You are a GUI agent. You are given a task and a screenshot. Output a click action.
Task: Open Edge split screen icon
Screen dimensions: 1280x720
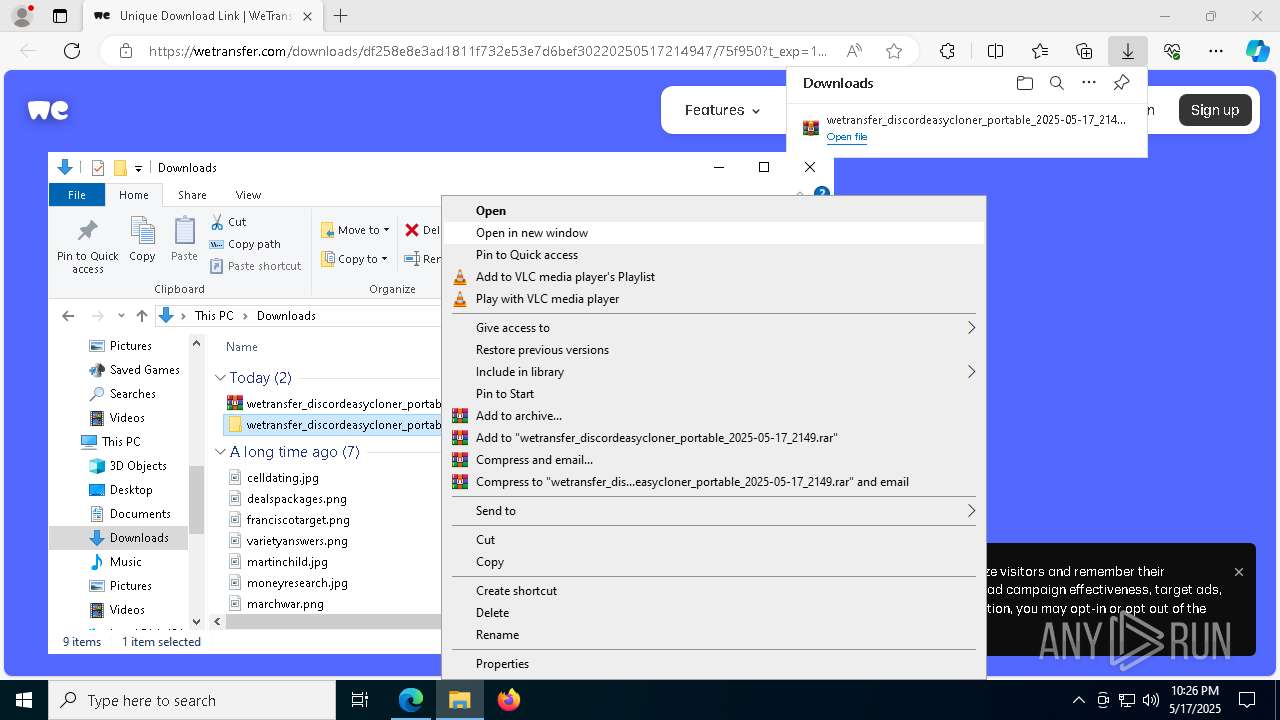[995, 51]
